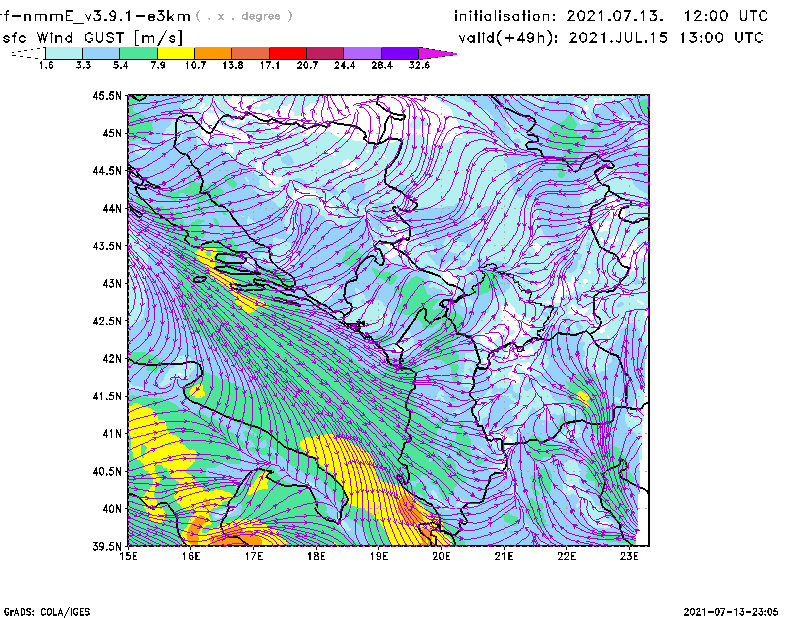This screenshot has width=800, height=618.
Task: Select the yellow legend swatch (7.9–10.7)
Action: coord(176,53)
